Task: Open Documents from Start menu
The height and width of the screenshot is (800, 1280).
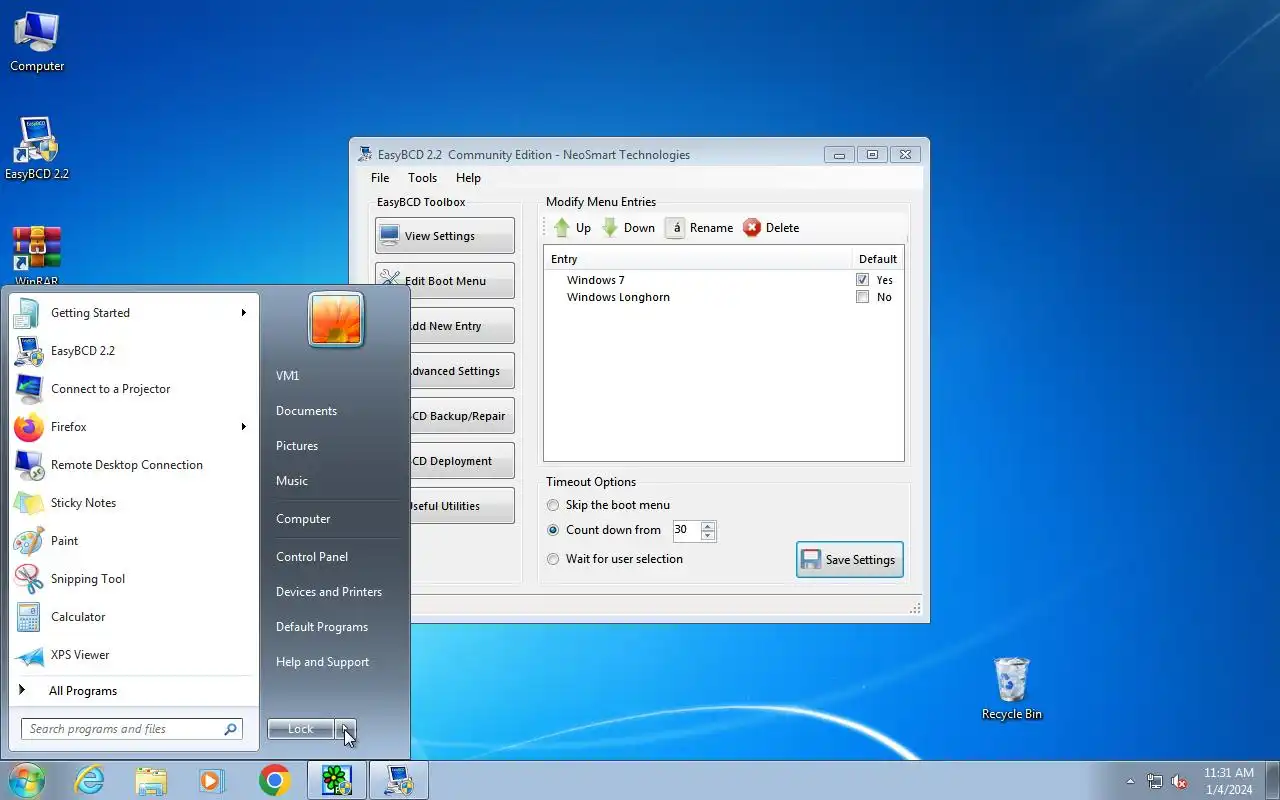Action: tap(306, 411)
